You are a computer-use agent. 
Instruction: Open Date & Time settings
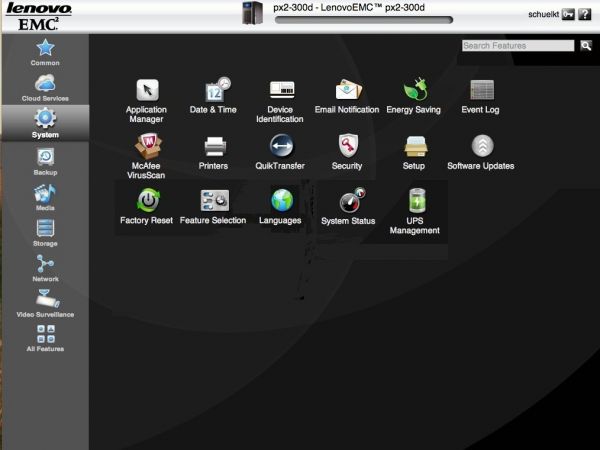coord(213,96)
